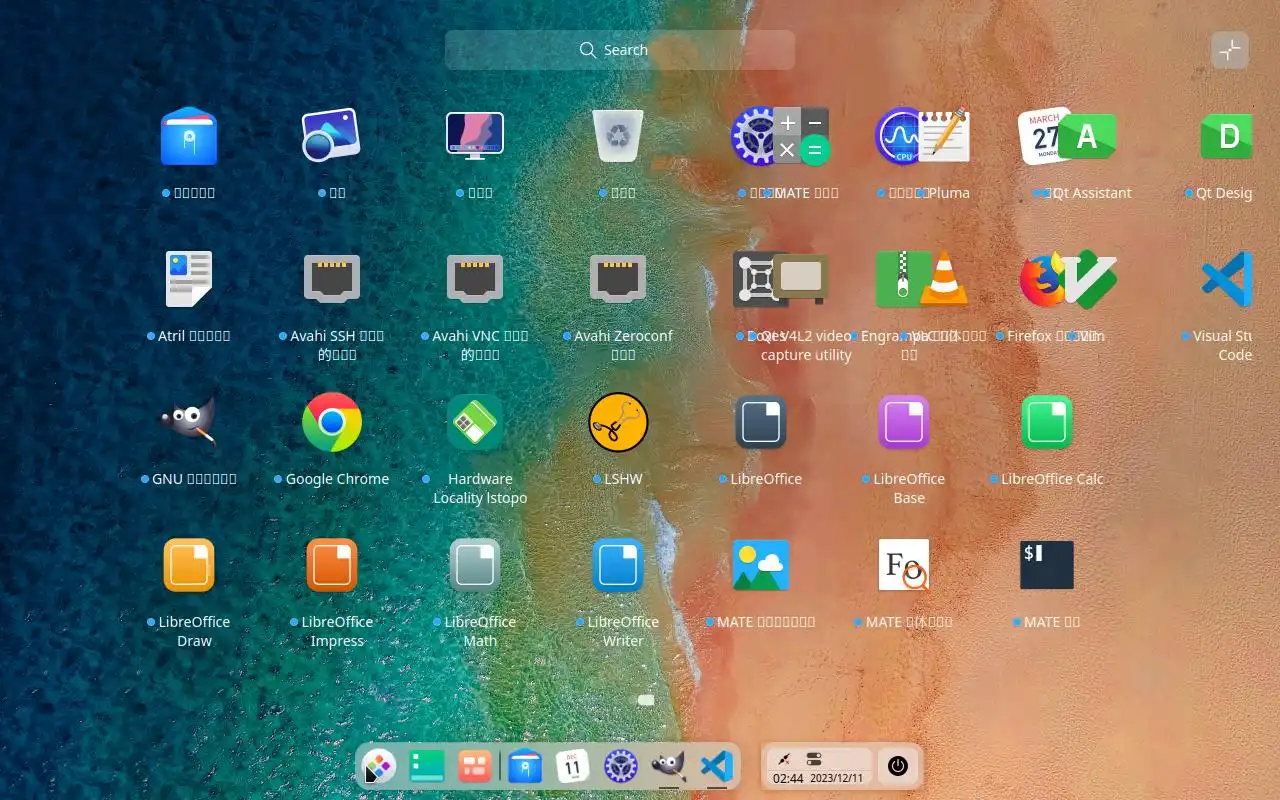This screenshot has width=1280, height=800.
Task: Launch LibreOffice Math
Action: [475, 565]
